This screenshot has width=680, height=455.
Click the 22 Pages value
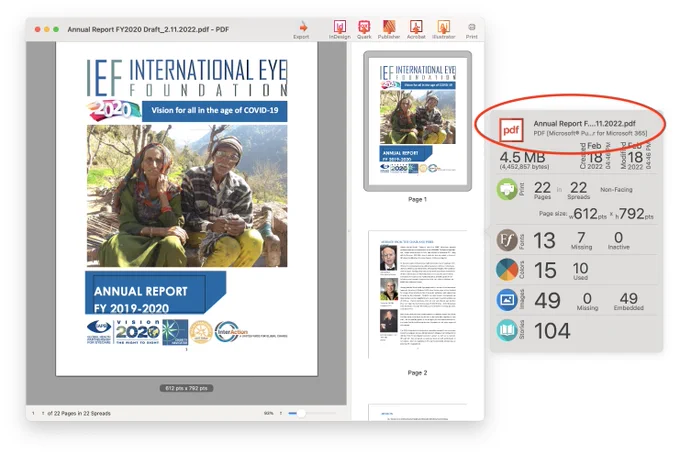pos(543,188)
